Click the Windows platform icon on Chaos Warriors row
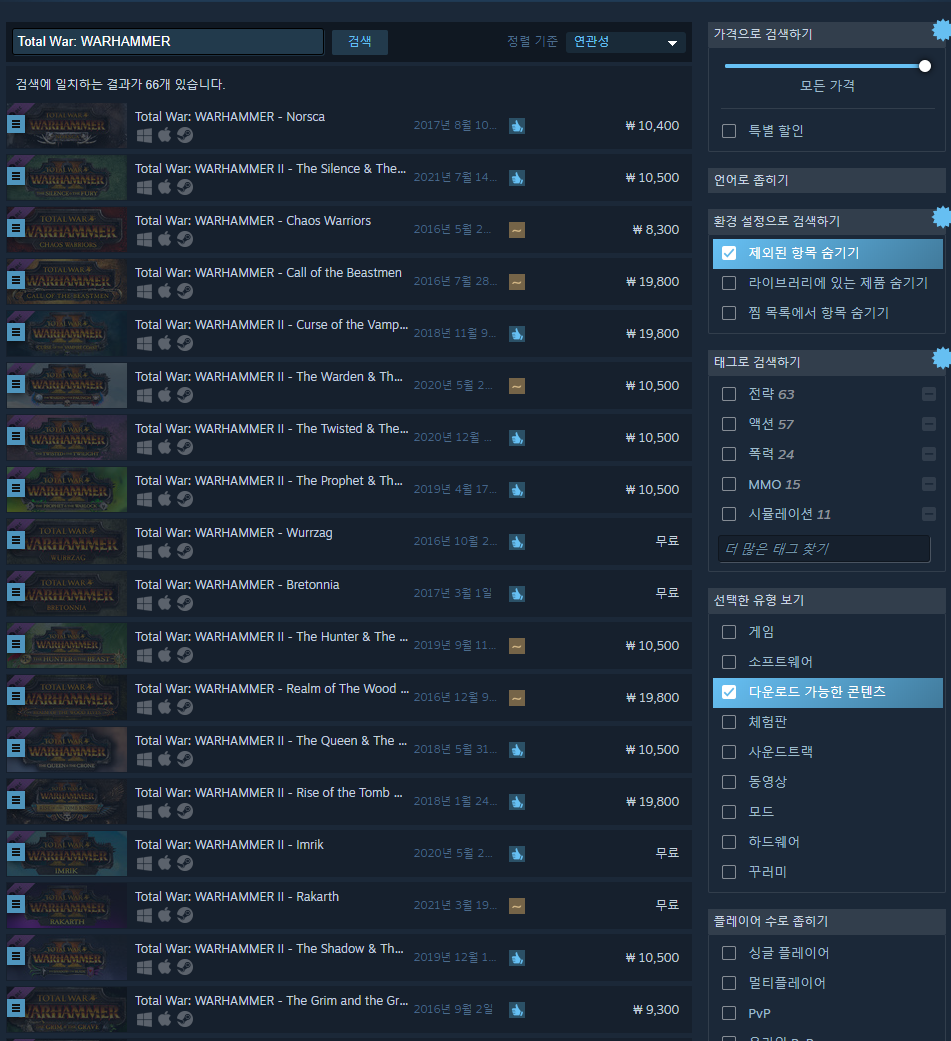The image size is (951, 1041). point(144,240)
